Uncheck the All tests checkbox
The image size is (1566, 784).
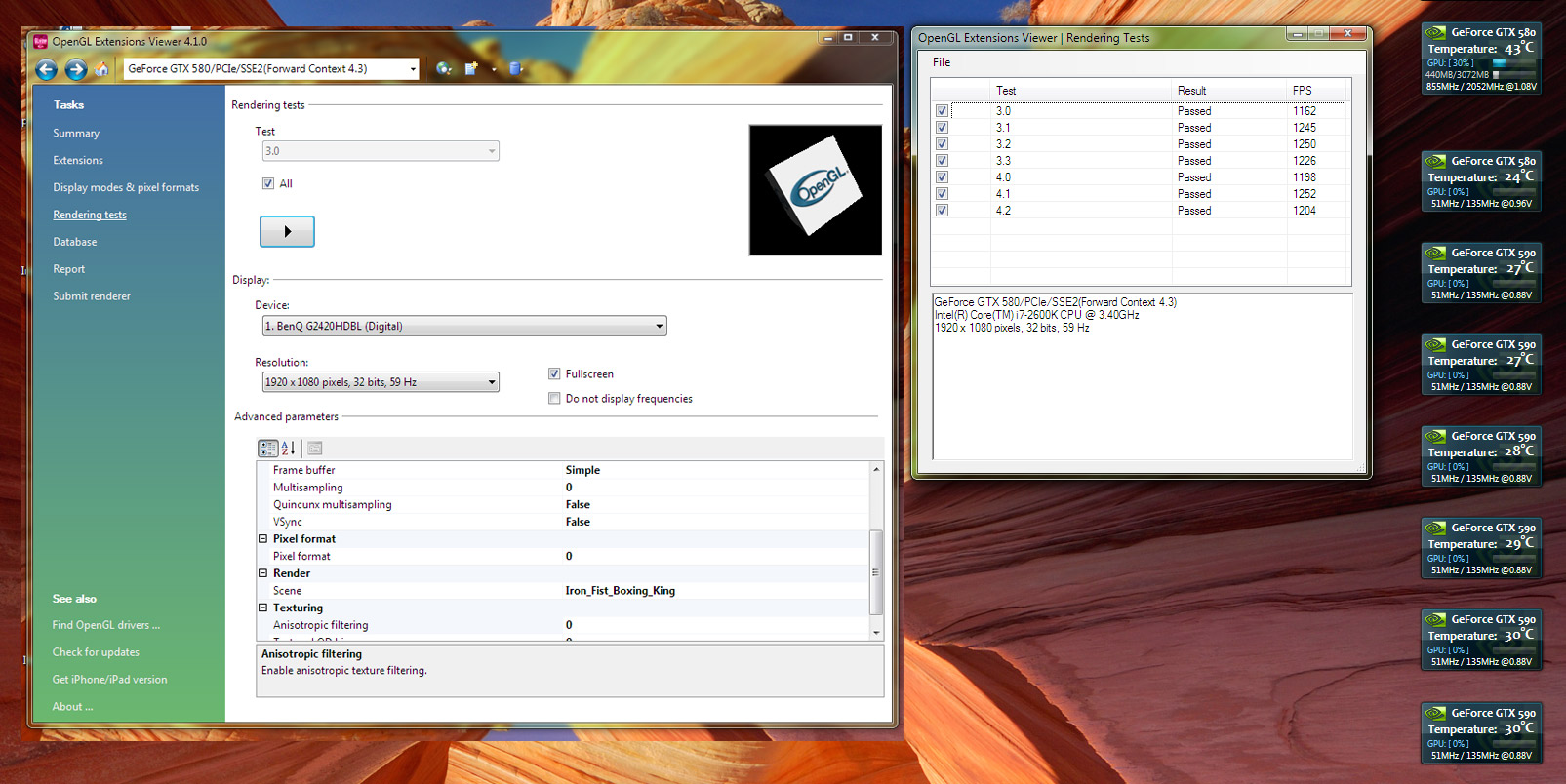tap(268, 183)
